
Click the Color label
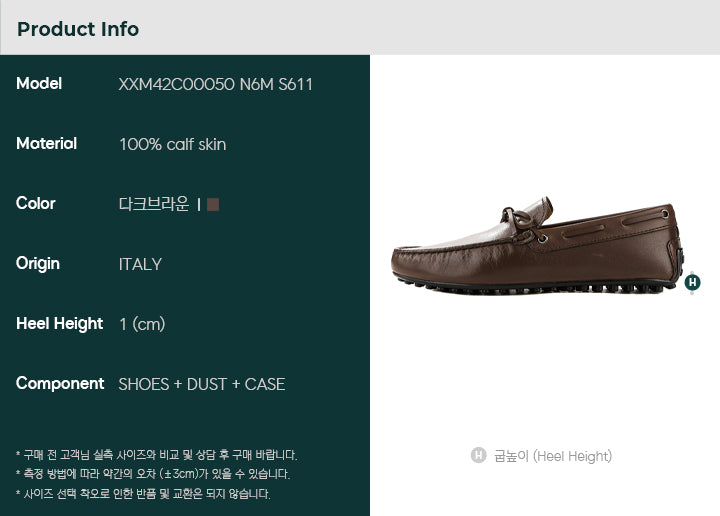tap(36, 203)
